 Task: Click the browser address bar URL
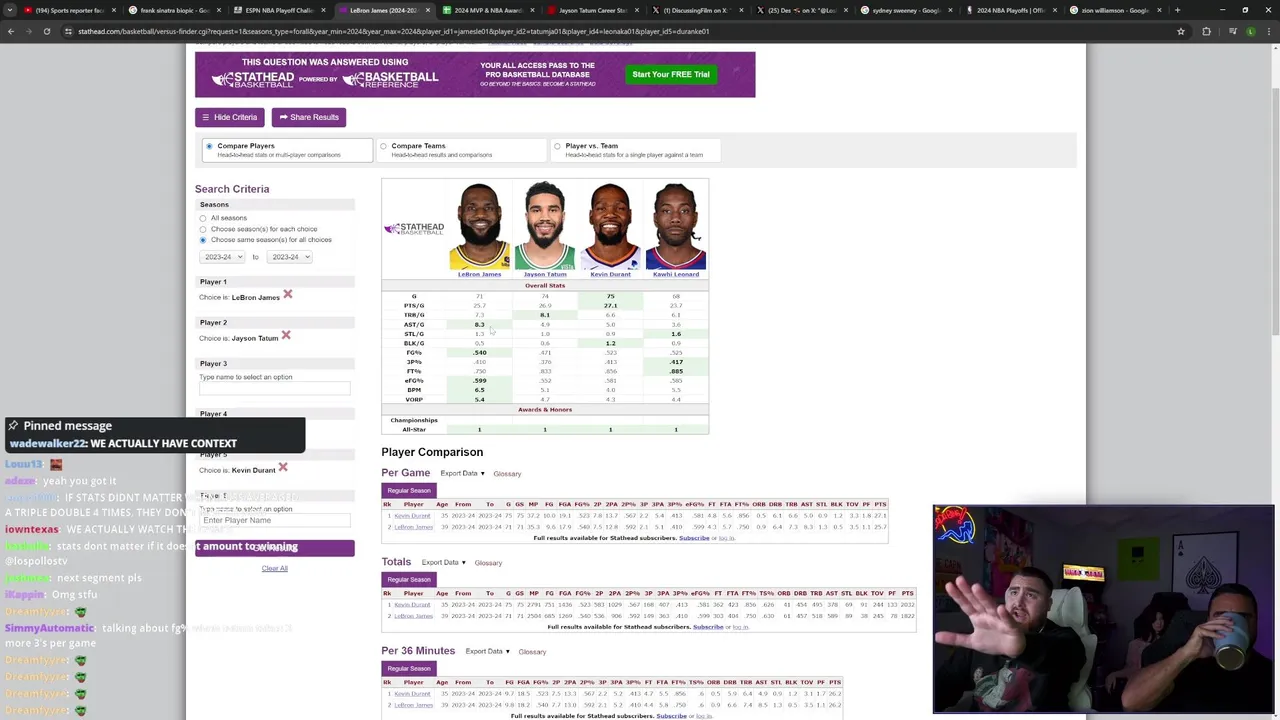(x=395, y=31)
